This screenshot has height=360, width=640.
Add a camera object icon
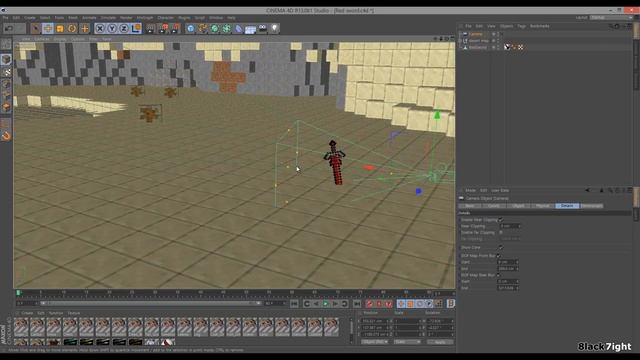[262, 28]
